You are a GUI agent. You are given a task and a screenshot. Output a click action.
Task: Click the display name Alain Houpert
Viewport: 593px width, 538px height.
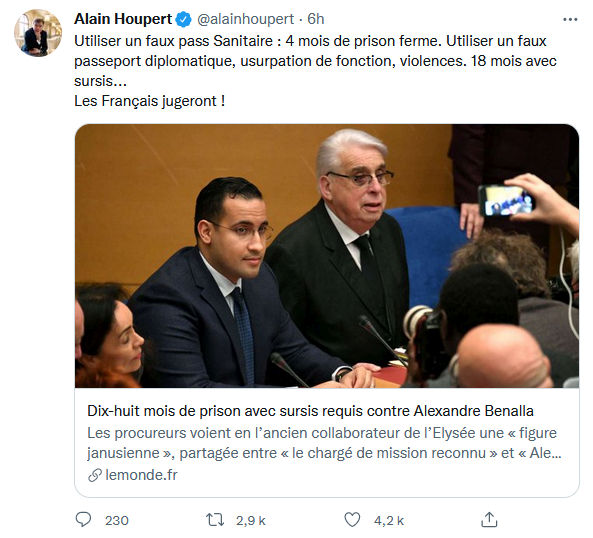pyautogui.click(x=123, y=19)
